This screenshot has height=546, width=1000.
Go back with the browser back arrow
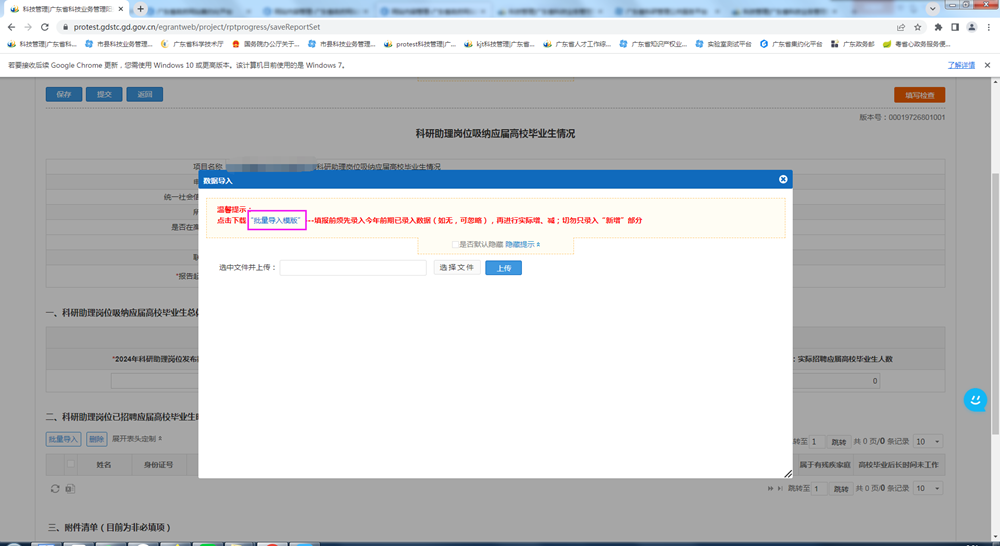(x=11, y=27)
